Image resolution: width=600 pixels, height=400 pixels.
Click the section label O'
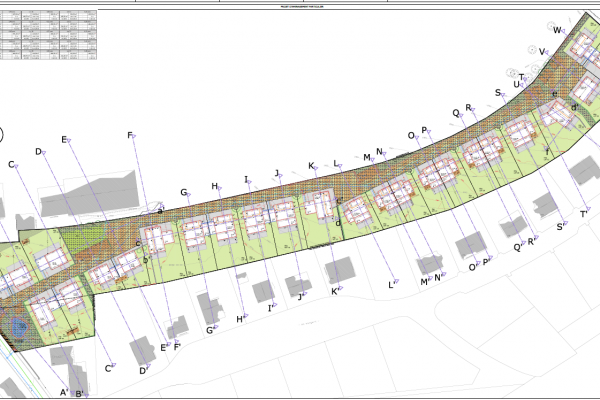[x=473, y=267]
